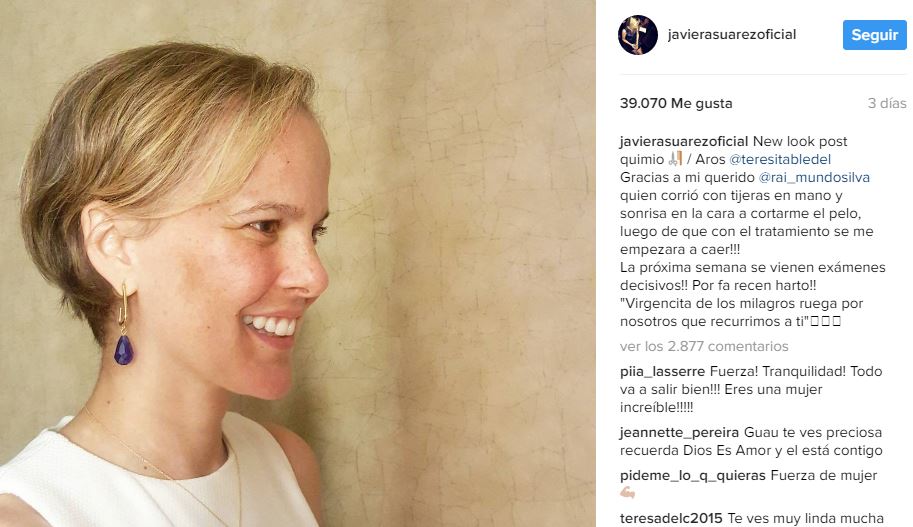Viewport: 913px width, 527px height.
Task: Click the Seguir follow button
Action: point(875,35)
